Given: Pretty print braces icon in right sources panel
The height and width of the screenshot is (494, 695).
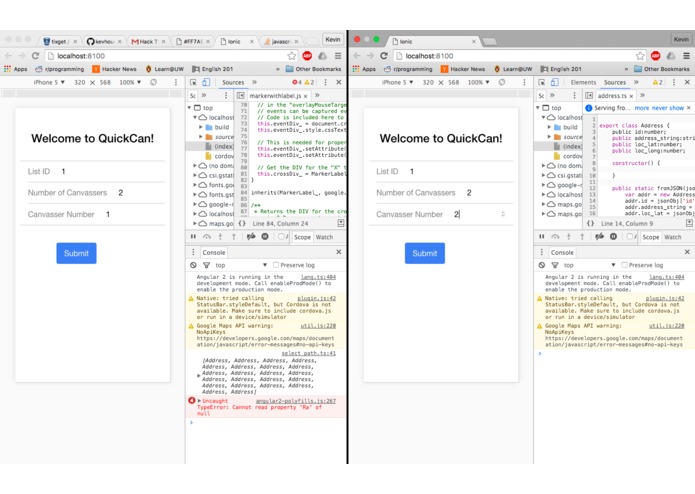Looking at the screenshot, I should (590, 224).
